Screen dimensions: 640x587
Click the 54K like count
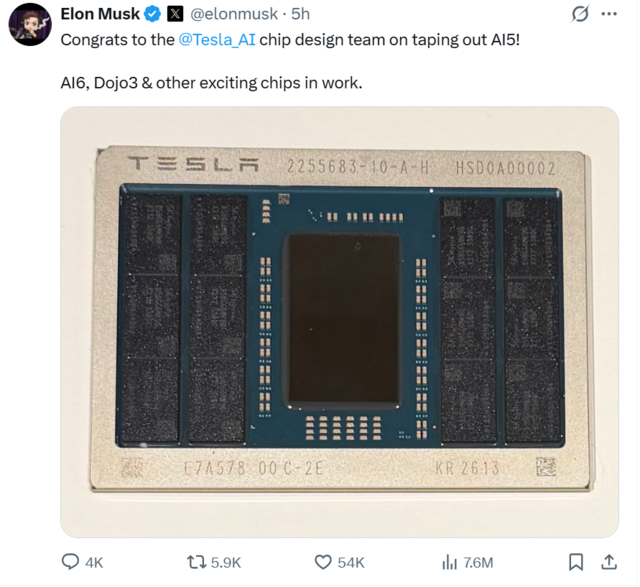(x=351, y=563)
